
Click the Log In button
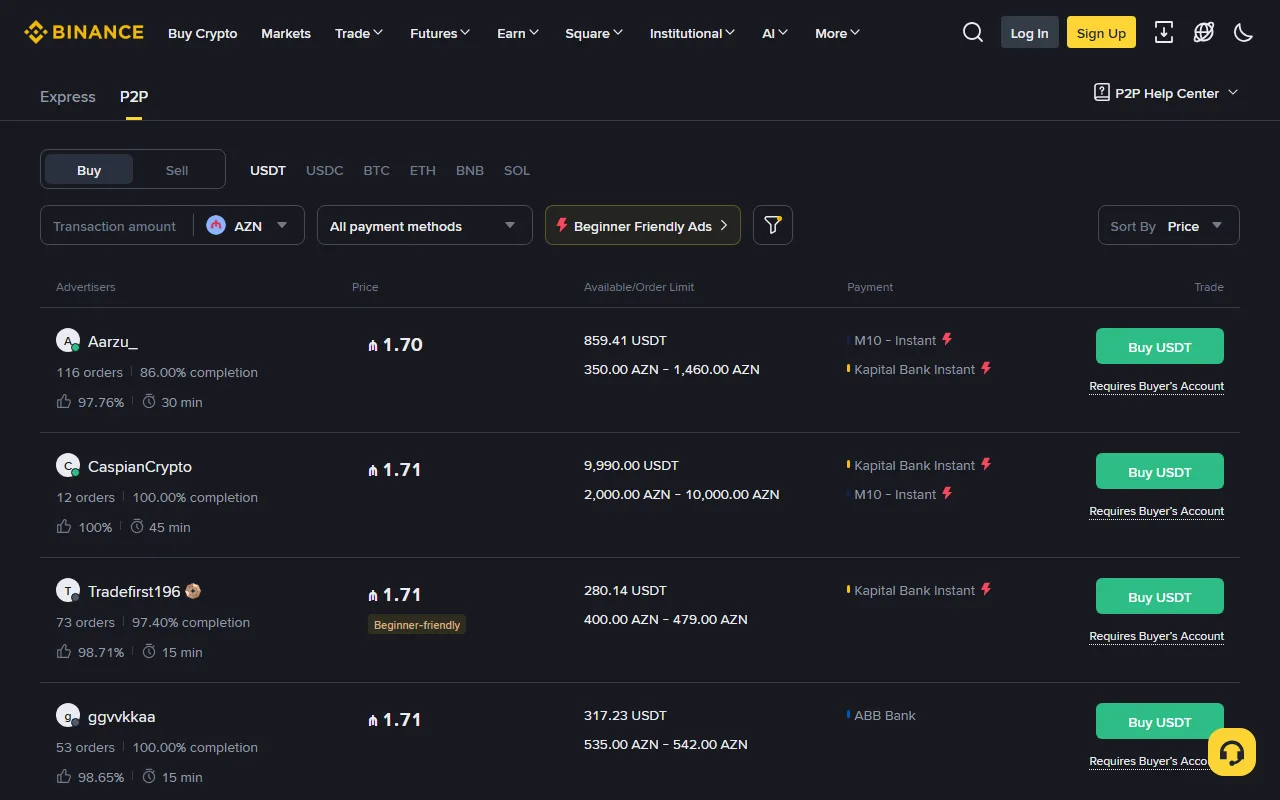tap(1029, 33)
